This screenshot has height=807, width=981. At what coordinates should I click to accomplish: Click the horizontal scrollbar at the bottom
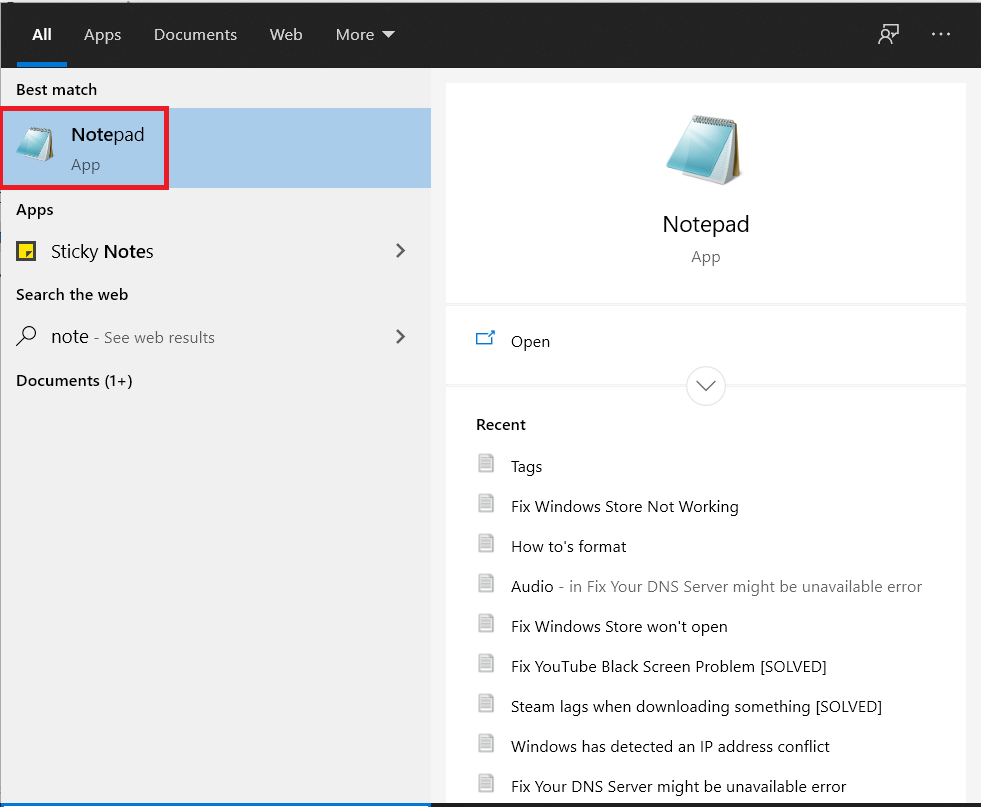[x=215, y=803]
